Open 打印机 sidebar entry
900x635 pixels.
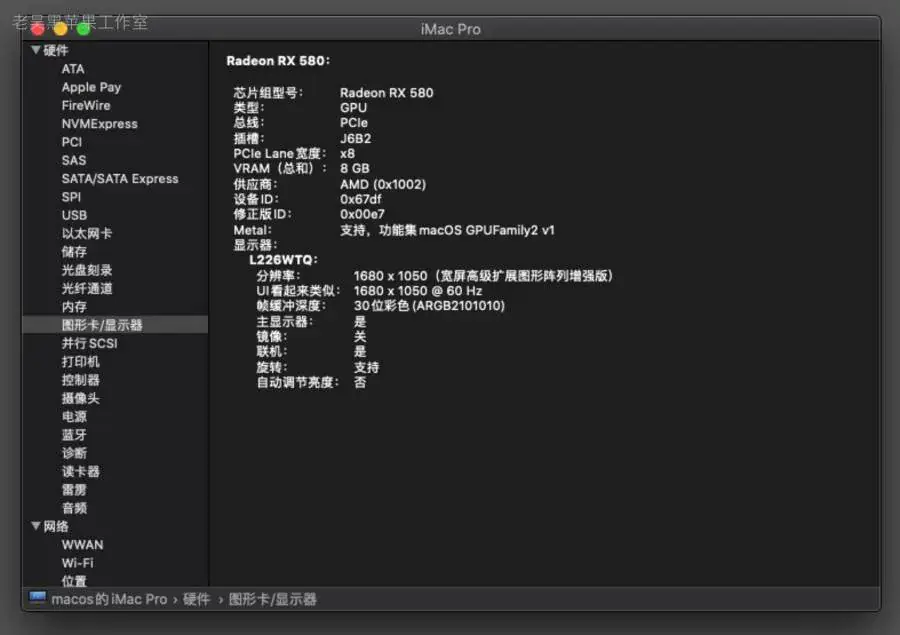point(80,362)
